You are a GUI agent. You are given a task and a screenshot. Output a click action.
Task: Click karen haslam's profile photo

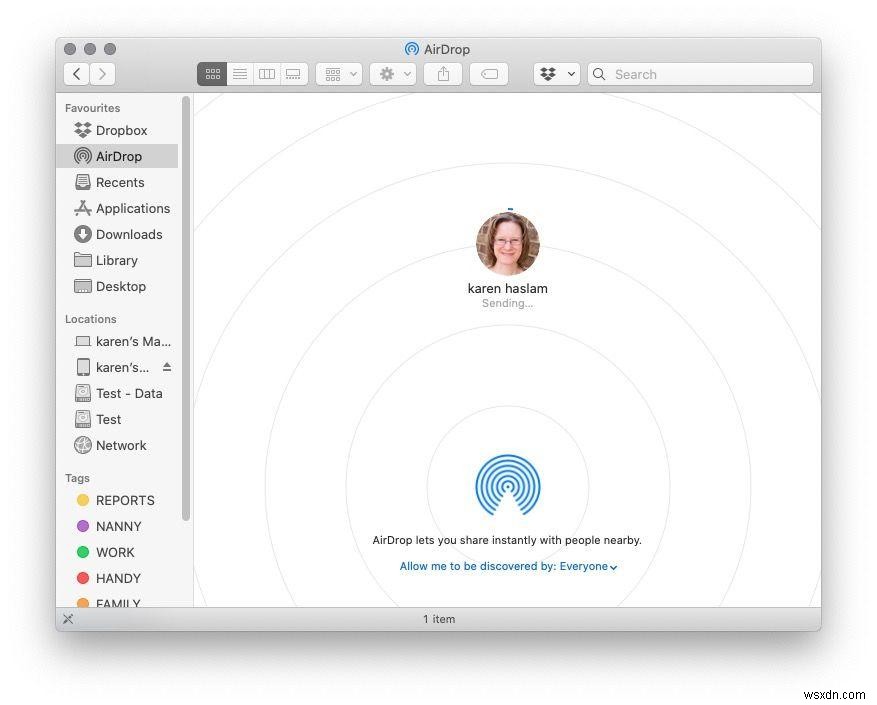[x=508, y=244]
